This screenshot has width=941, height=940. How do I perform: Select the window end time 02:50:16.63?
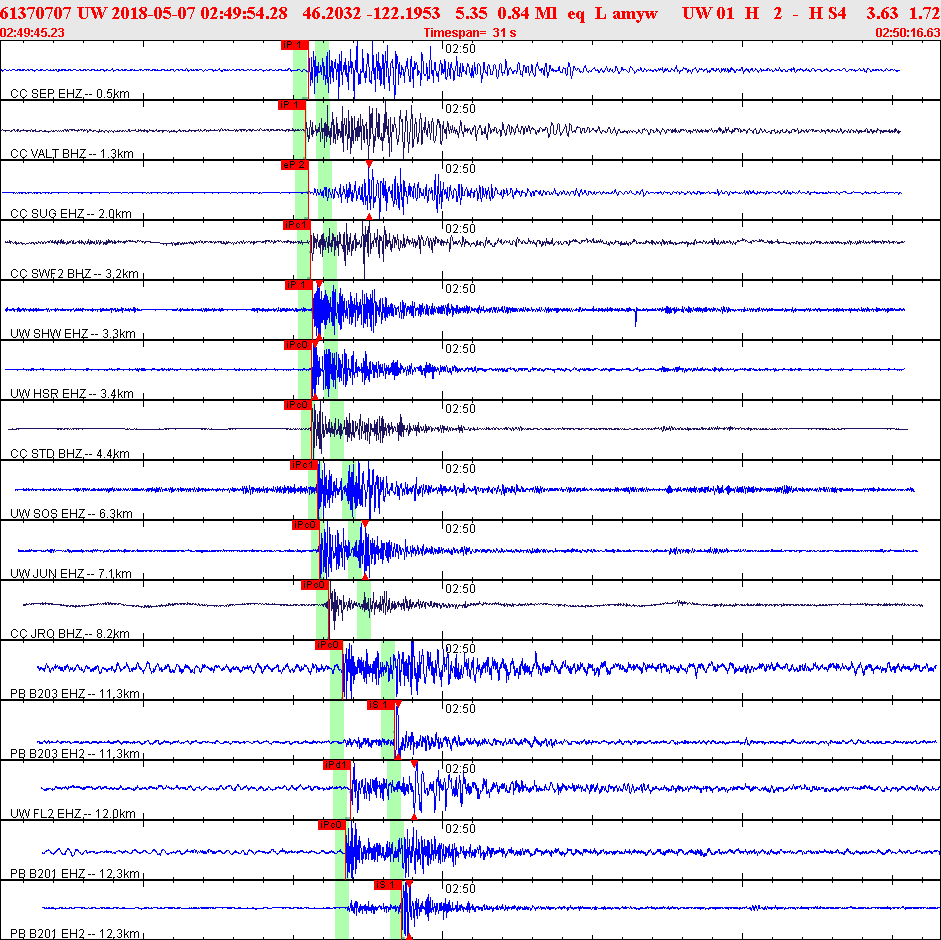coord(908,33)
